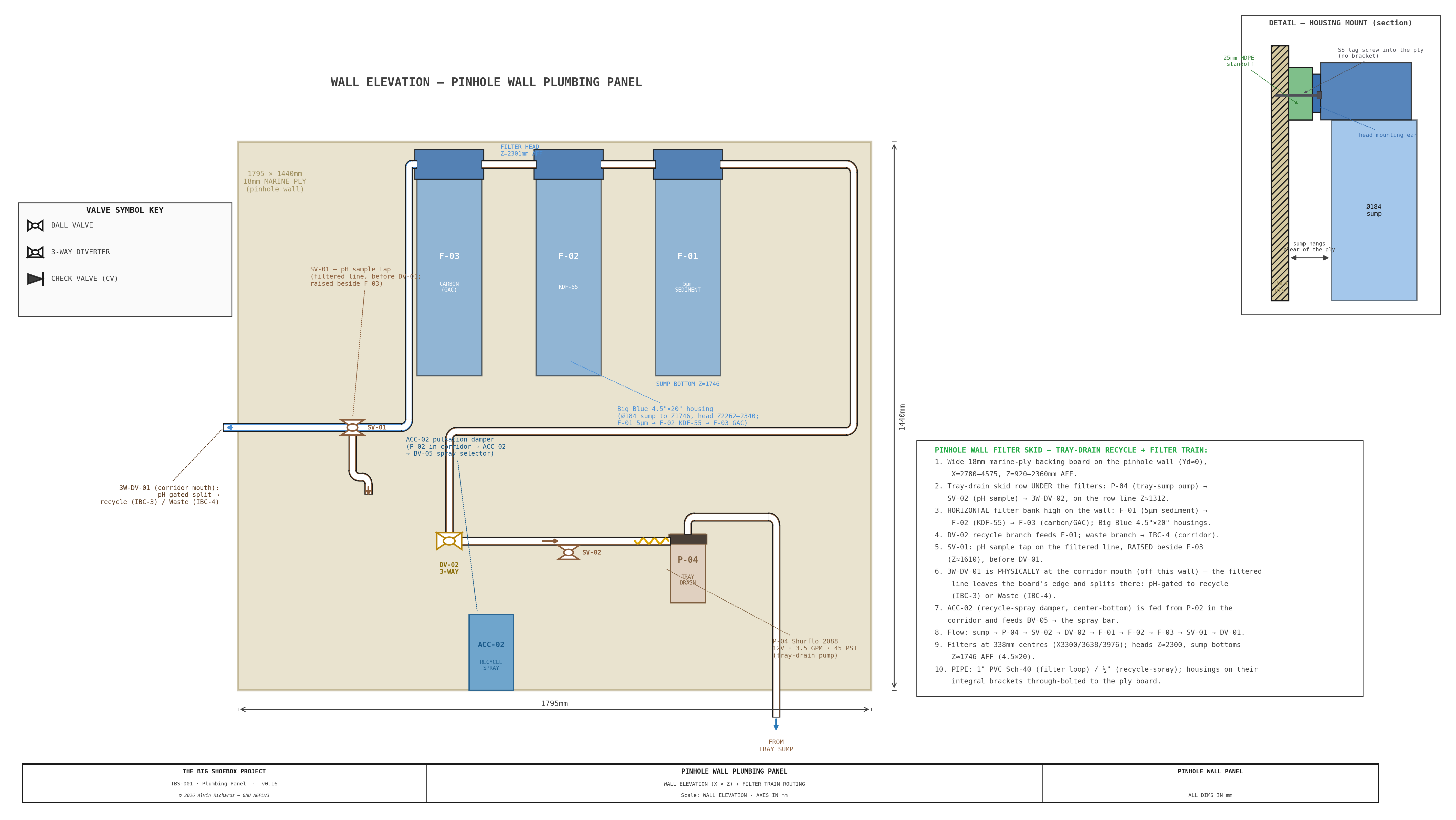Select the DV-02 3-way diverter valve symbol
This screenshot has width=1456, height=820.
coord(449,541)
